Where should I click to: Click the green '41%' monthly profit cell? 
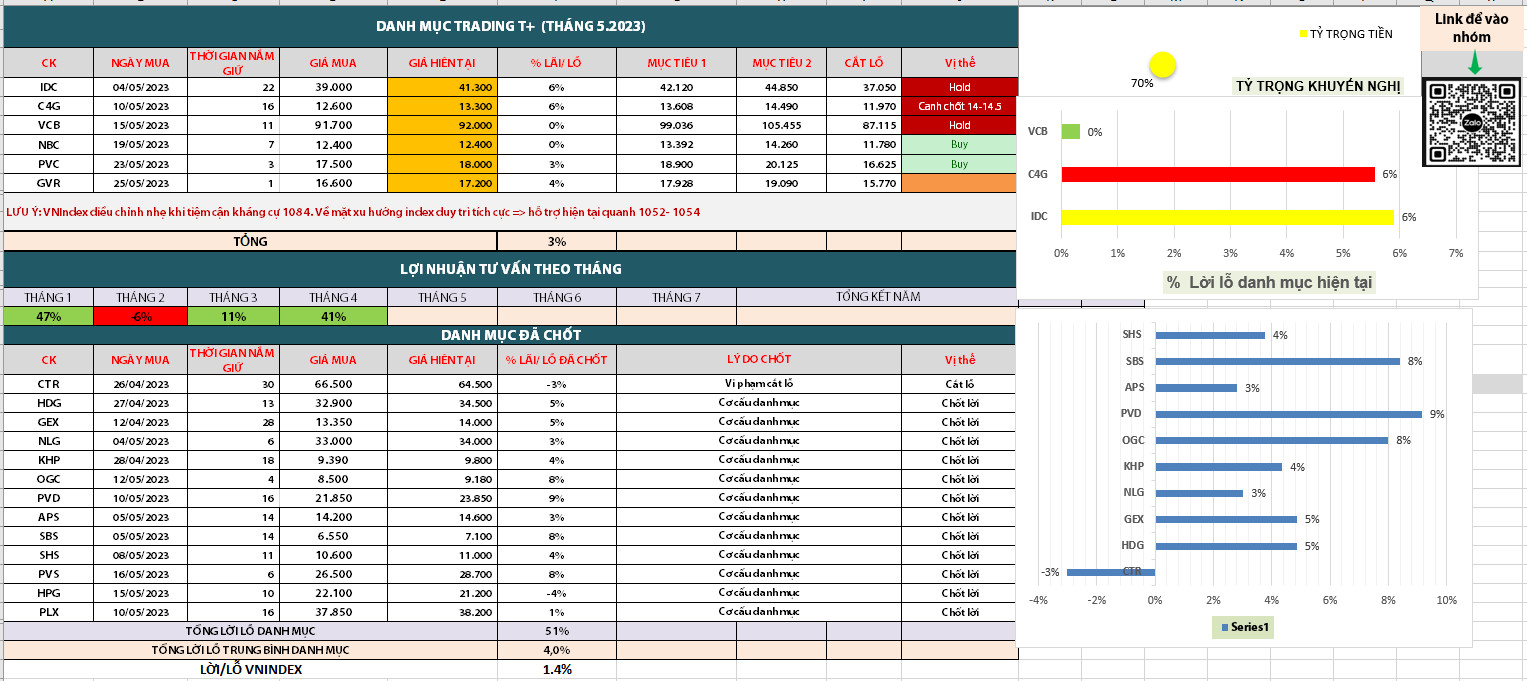coord(333,316)
